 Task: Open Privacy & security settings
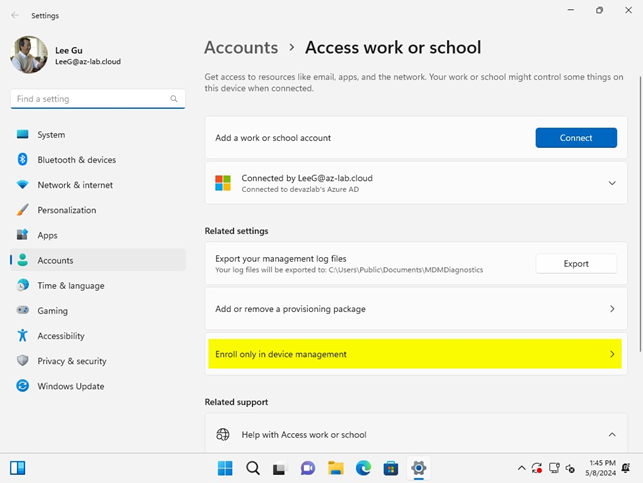[x=98, y=361]
